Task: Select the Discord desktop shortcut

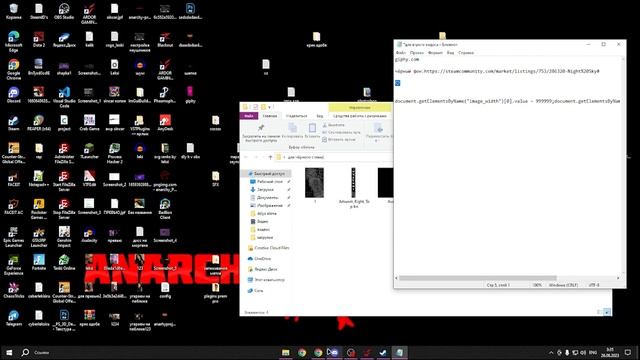Action: (13, 95)
